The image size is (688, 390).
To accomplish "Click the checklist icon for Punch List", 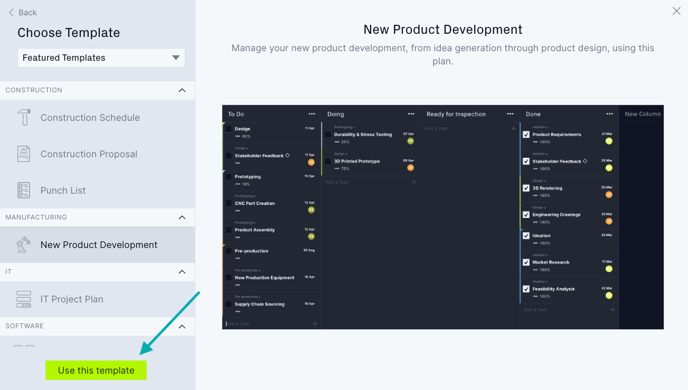I will click(x=24, y=190).
